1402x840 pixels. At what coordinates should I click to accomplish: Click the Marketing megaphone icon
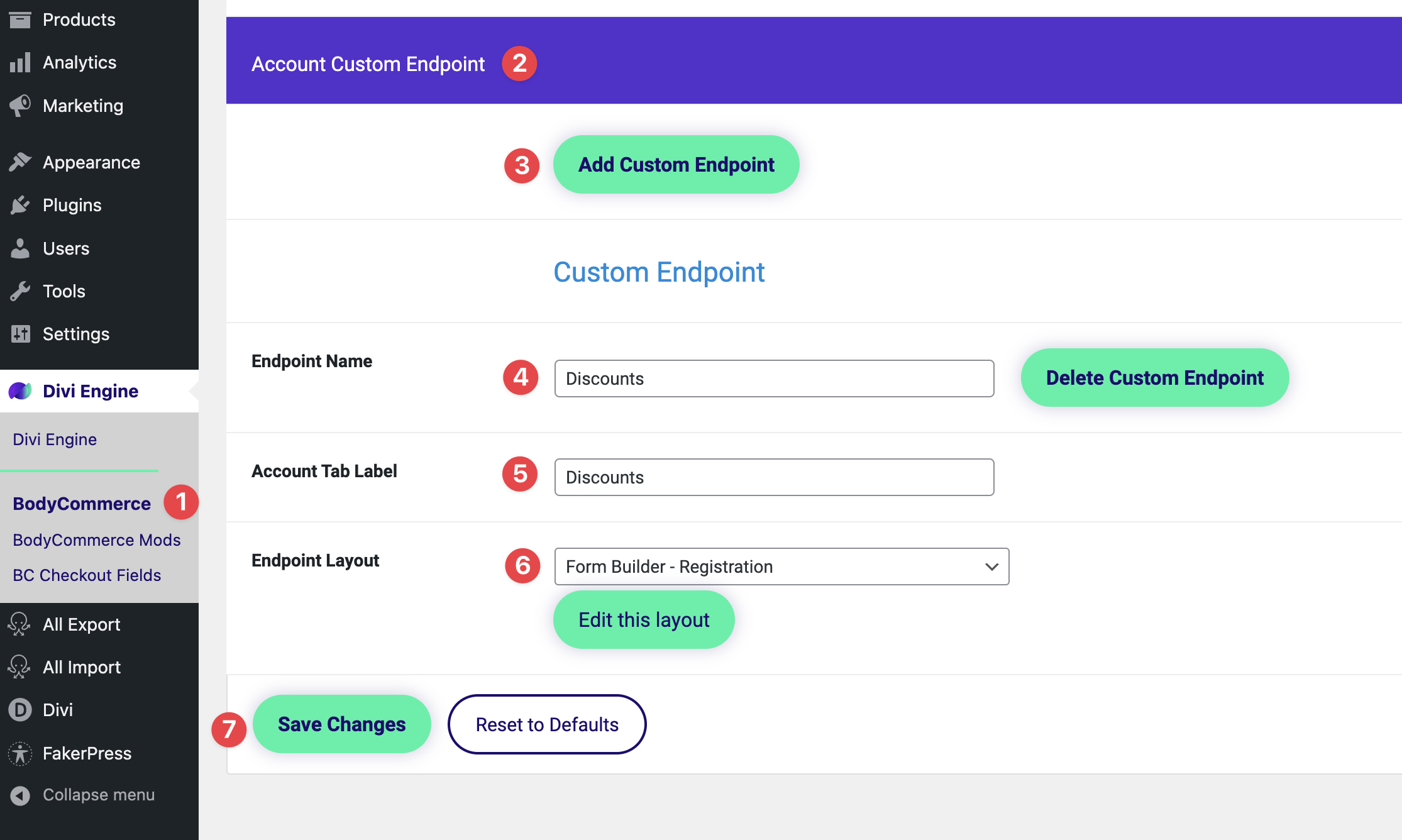tap(20, 106)
